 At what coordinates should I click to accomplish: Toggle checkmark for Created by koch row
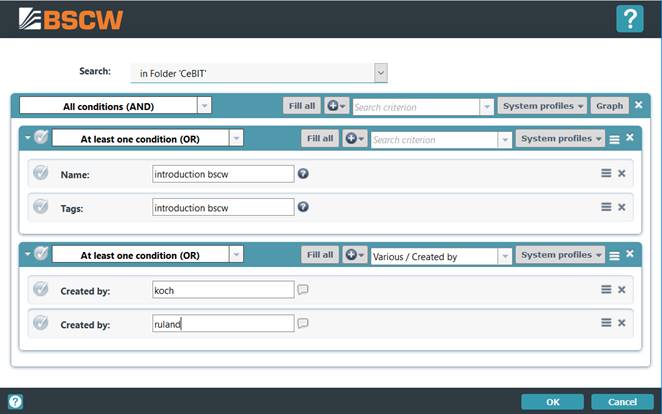click(41, 290)
